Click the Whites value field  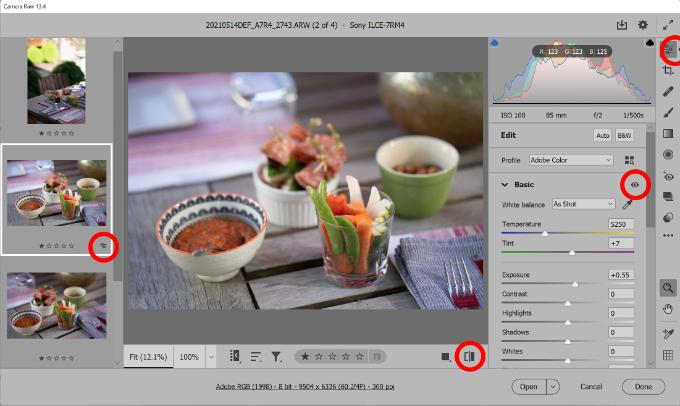pos(621,351)
